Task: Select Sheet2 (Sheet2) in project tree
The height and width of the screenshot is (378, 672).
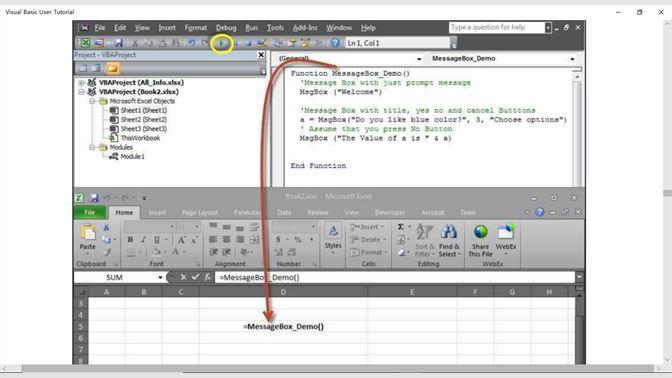Action: click(x=144, y=120)
